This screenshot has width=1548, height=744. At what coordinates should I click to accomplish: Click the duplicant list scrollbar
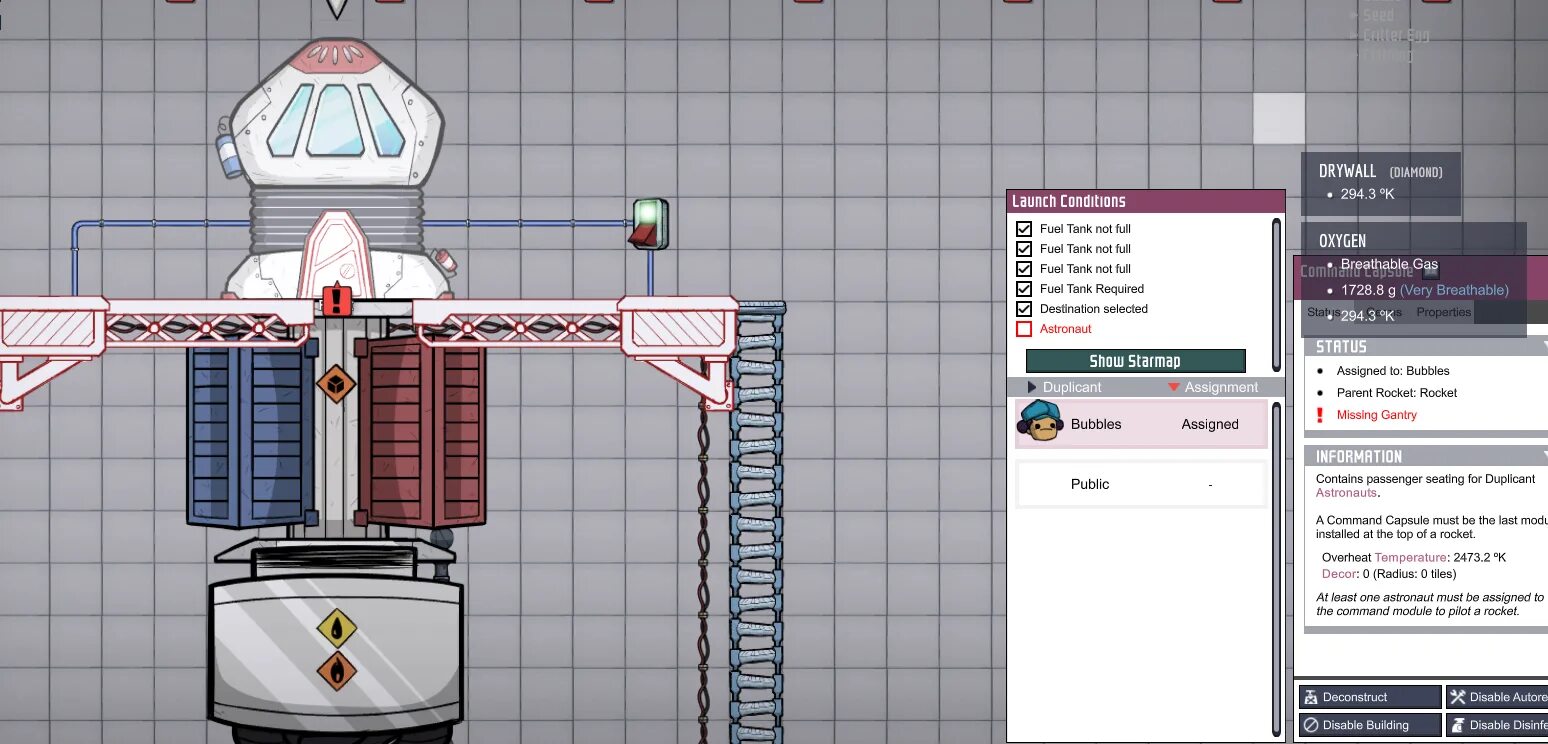1276,568
